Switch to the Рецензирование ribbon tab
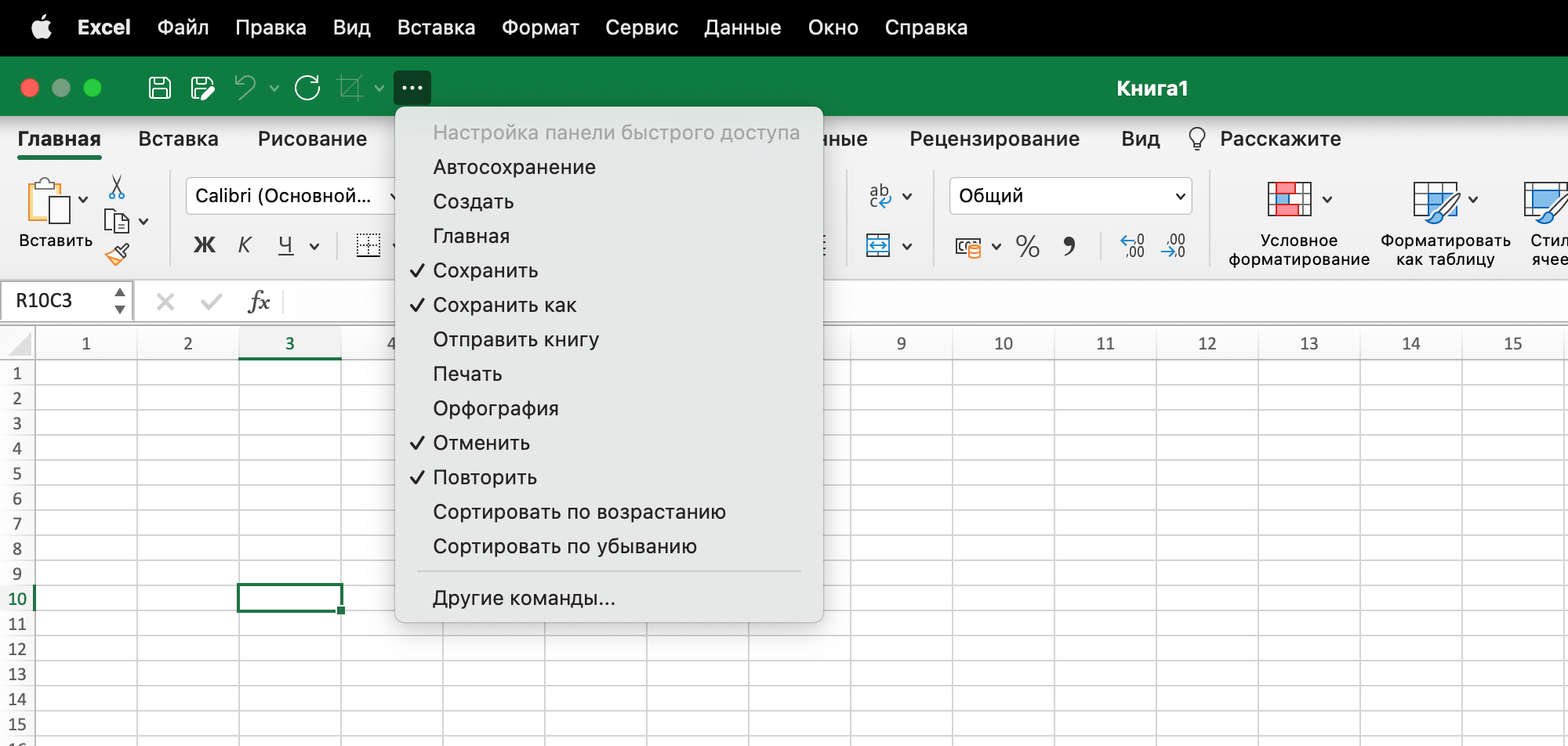The height and width of the screenshot is (746, 1568). [x=994, y=139]
